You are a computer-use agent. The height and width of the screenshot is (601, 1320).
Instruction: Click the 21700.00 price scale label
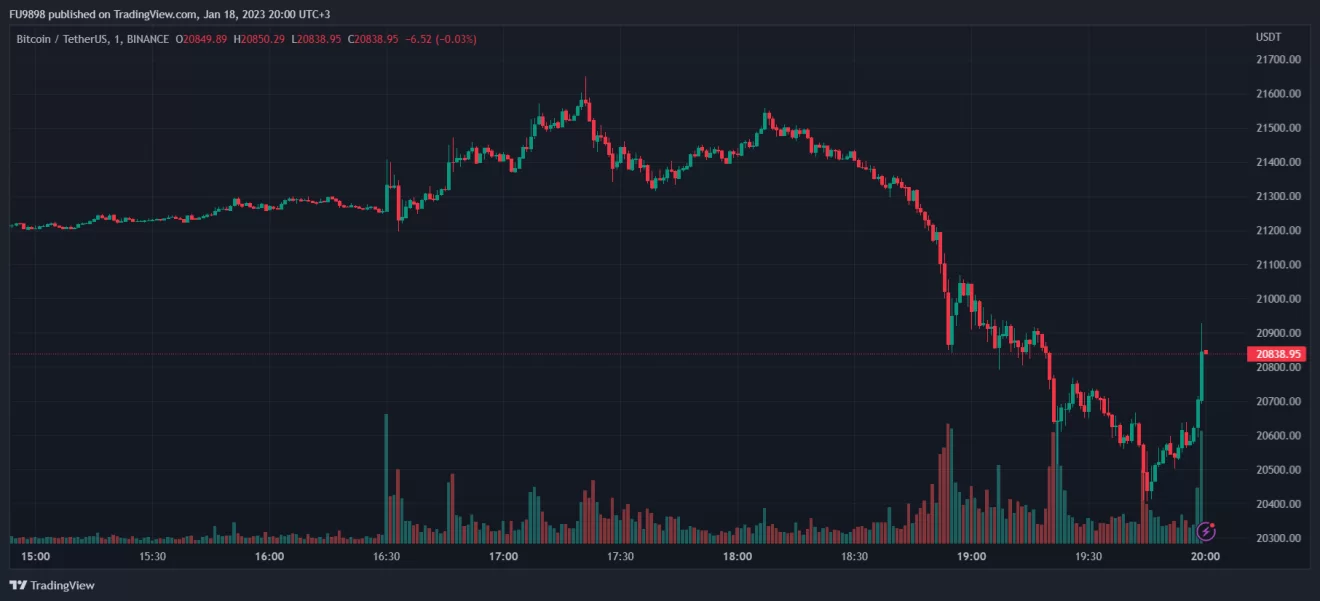click(1279, 60)
